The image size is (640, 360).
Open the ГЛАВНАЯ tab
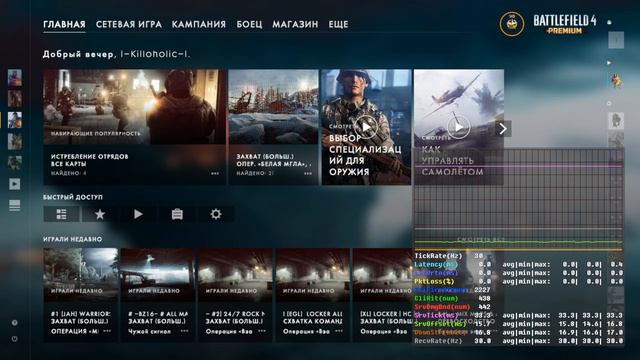click(64, 24)
